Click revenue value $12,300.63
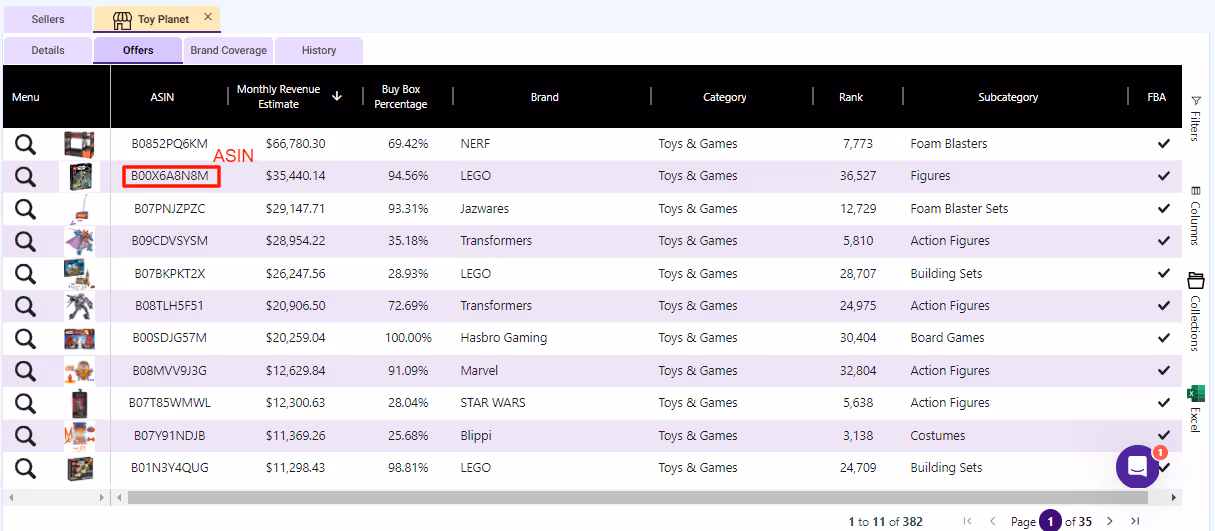 (295, 403)
